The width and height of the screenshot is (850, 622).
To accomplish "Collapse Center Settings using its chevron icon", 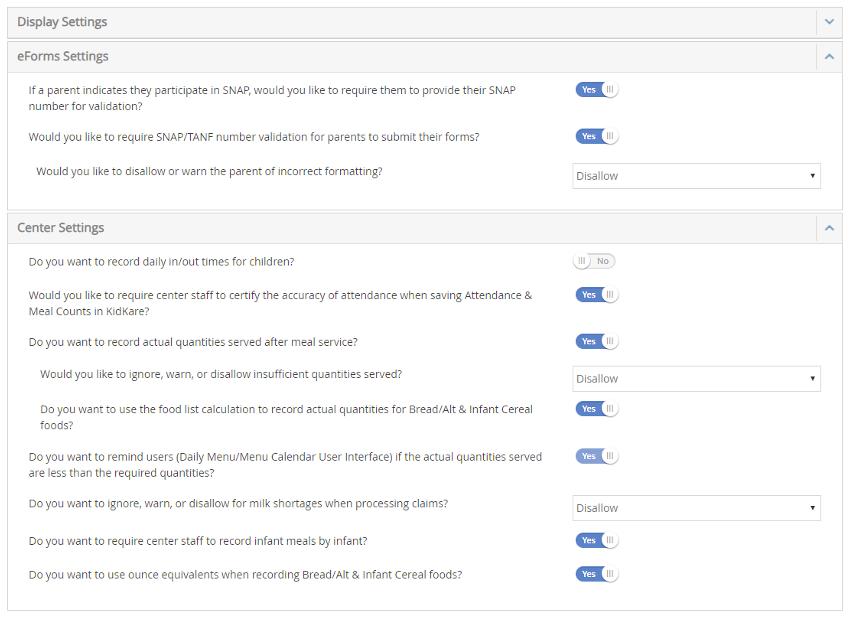I will click(828, 228).
